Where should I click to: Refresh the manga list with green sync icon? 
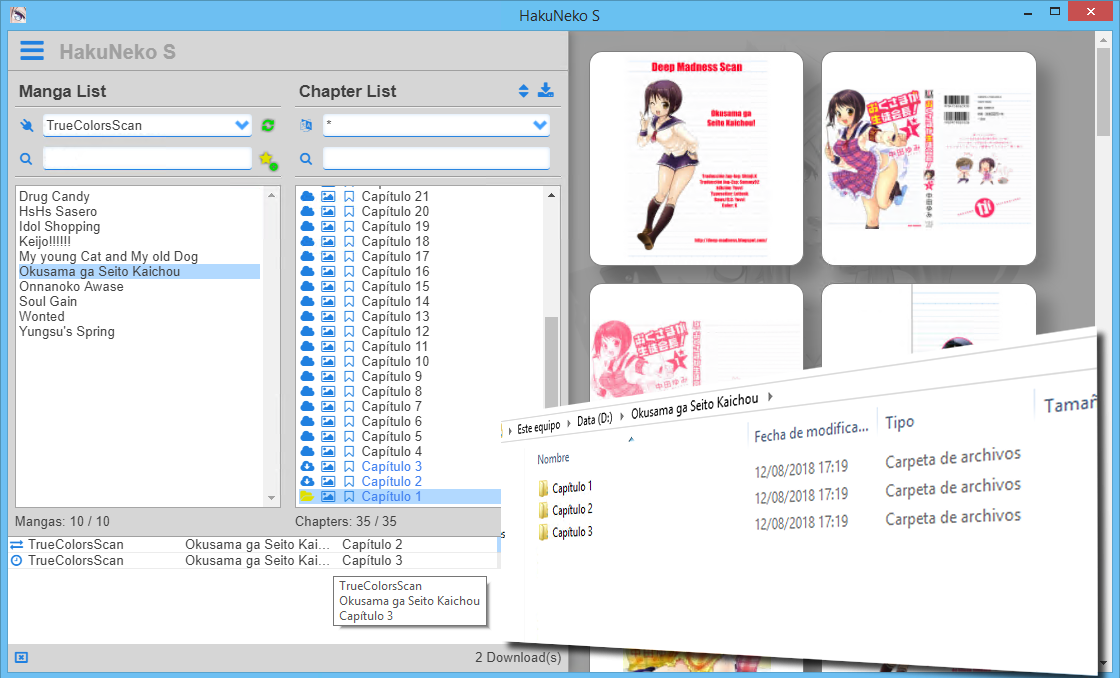pos(268,125)
